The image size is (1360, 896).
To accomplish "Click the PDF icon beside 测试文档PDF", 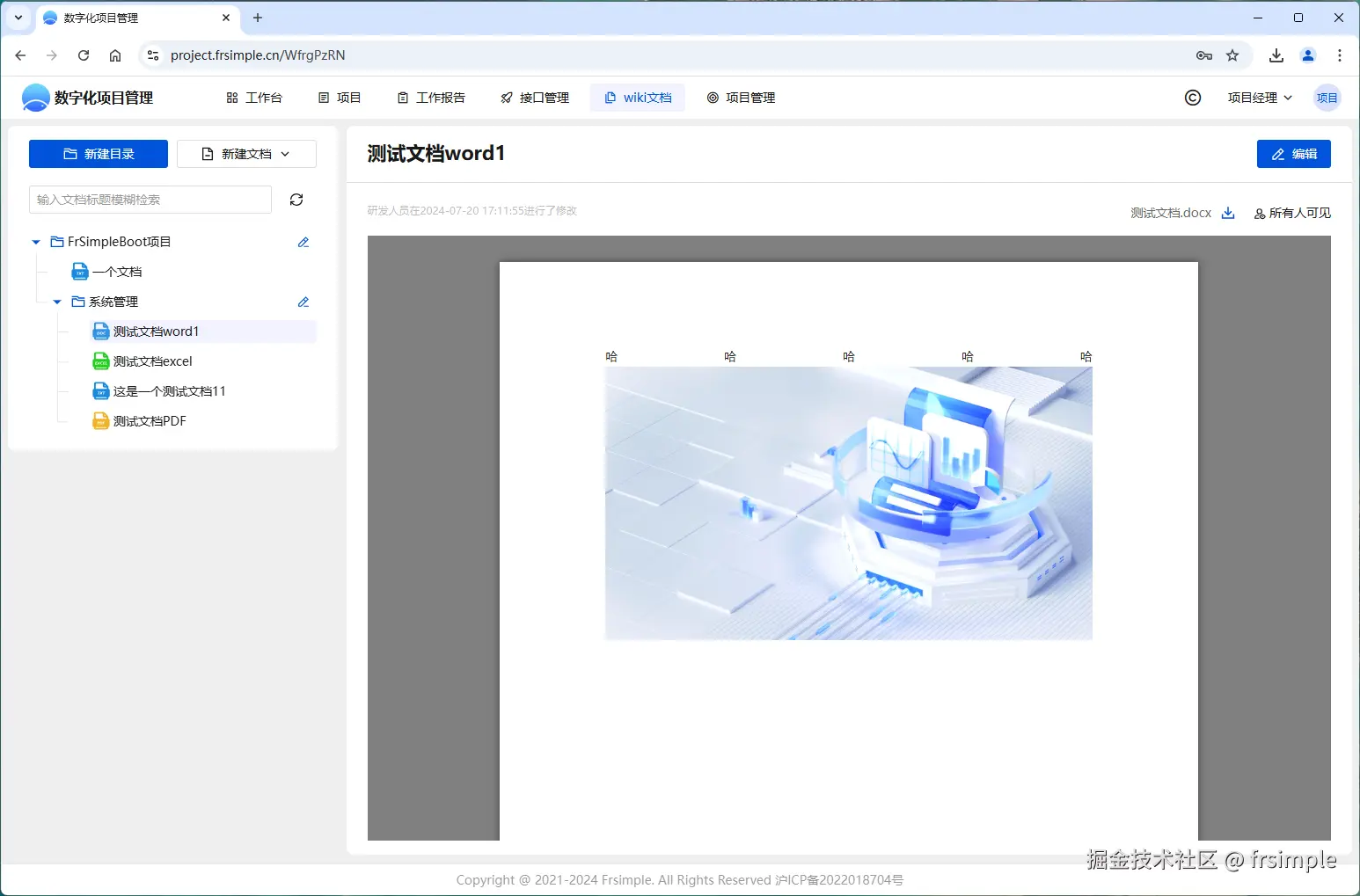I will (x=99, y=420).
